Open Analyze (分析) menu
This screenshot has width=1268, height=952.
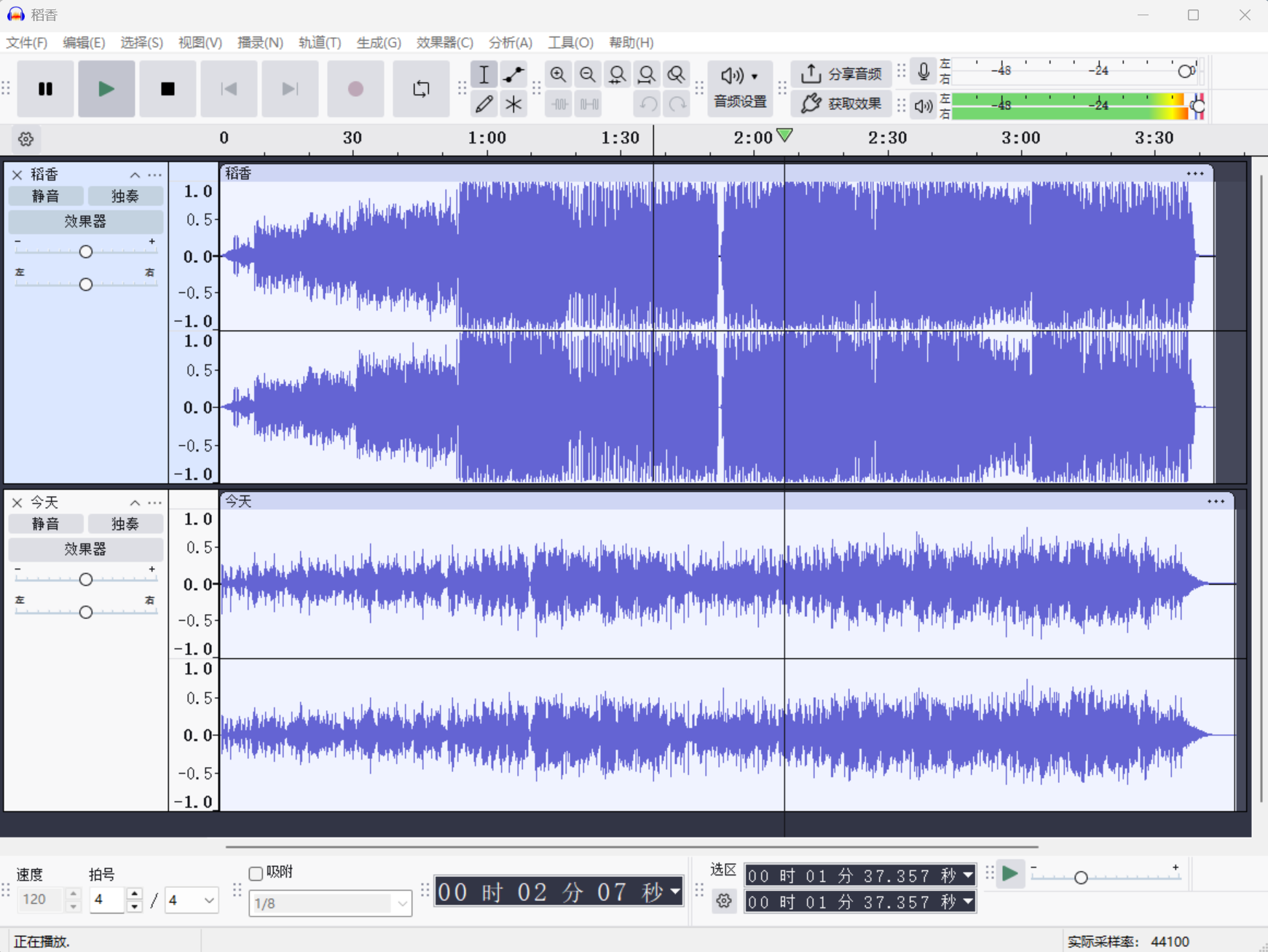click(x=511, y=42)
